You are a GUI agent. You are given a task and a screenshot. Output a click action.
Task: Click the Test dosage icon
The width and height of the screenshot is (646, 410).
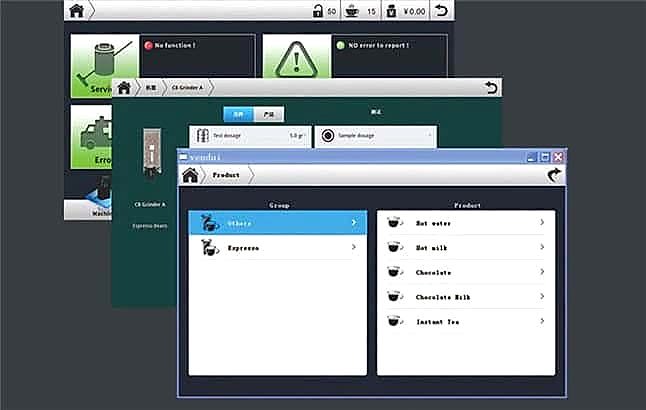(x=203, y=136)
